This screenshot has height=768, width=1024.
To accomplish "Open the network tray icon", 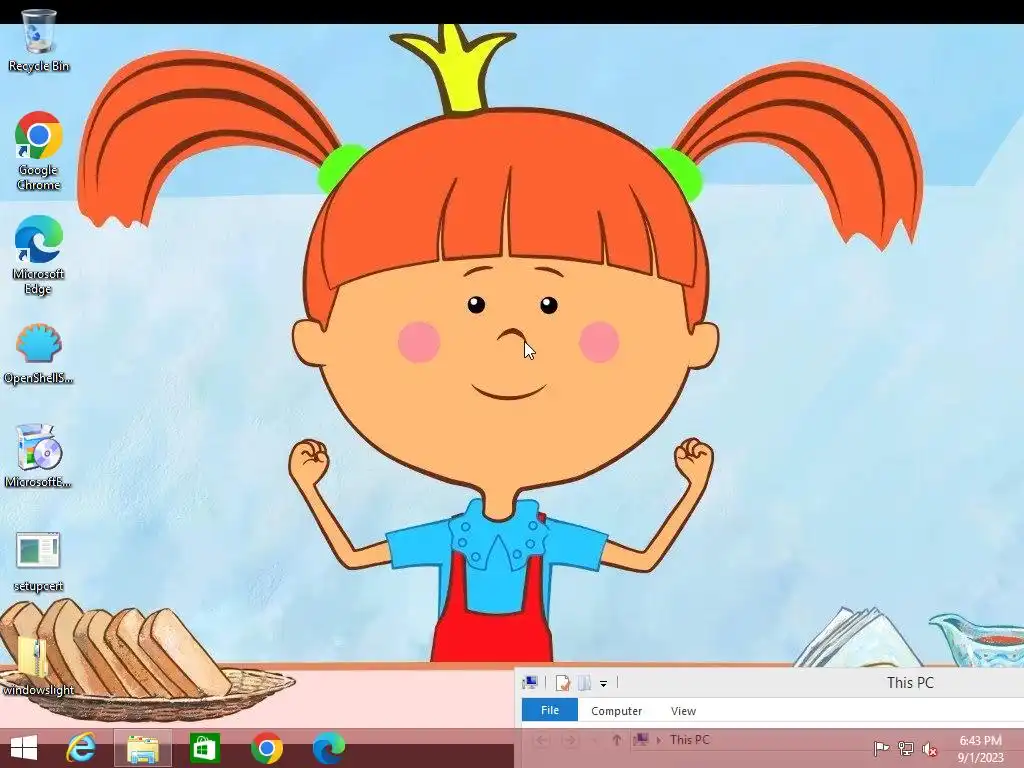I will pos(906,748).
